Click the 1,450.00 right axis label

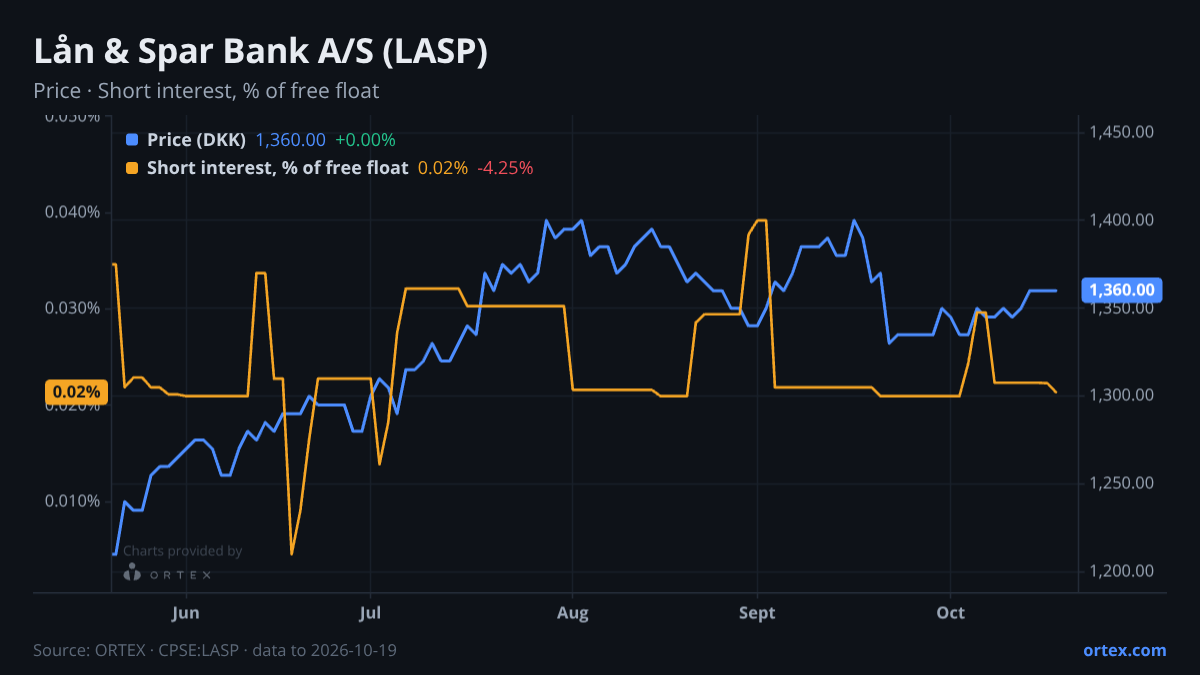(1122, 132)
